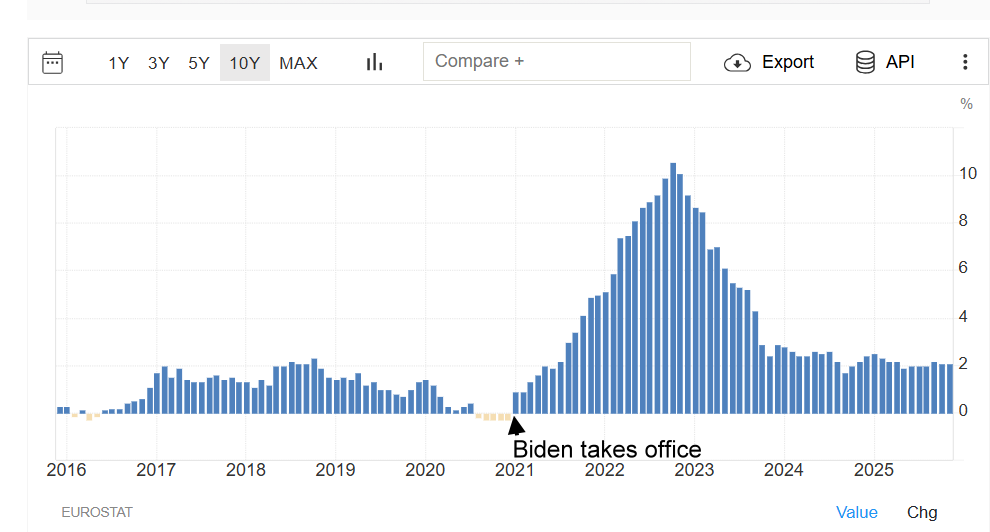Screen dimensions: 990x532
Task: Click the Export text button
Action: 787,62
